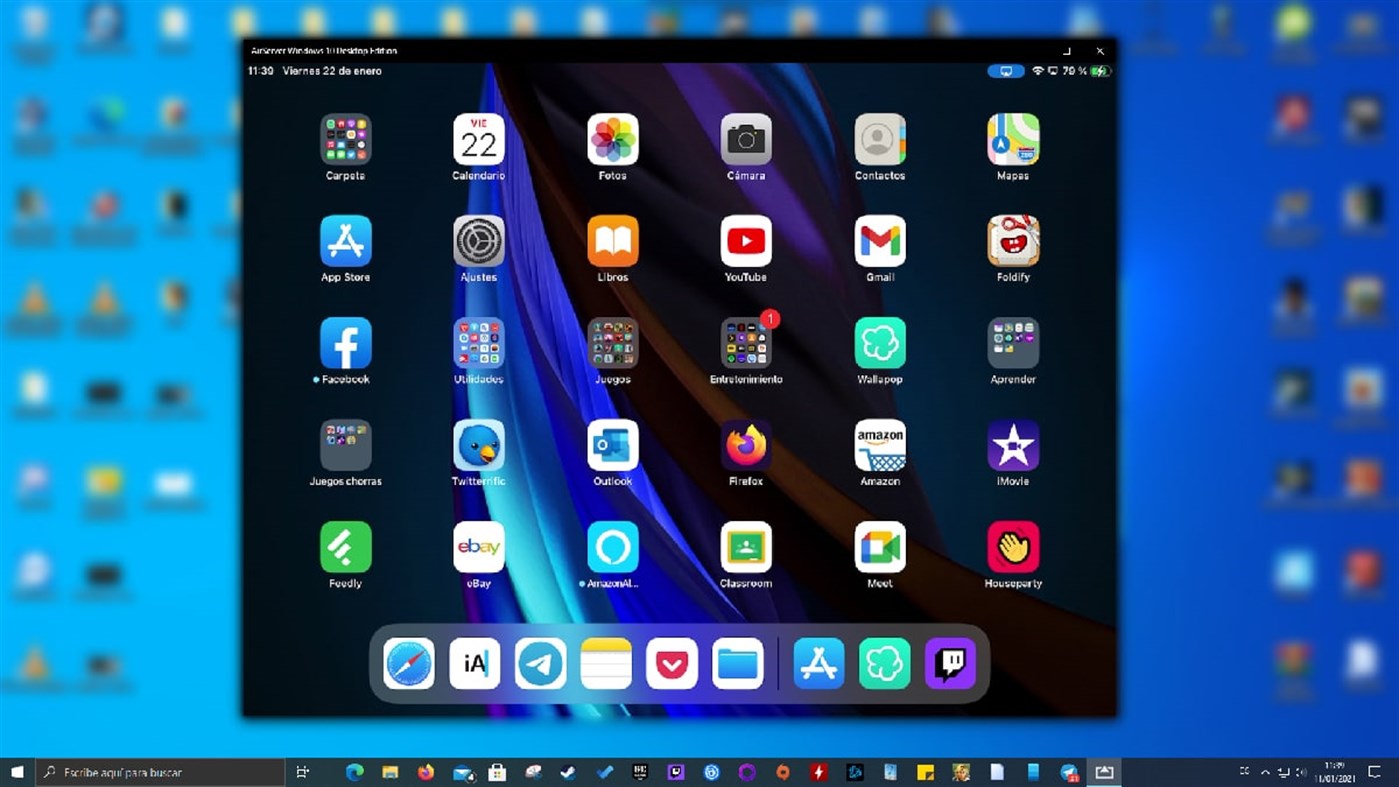Screen dimensions: 1399x787
Task: Open the Juegos app folder
Action: [x=612, y=342]
